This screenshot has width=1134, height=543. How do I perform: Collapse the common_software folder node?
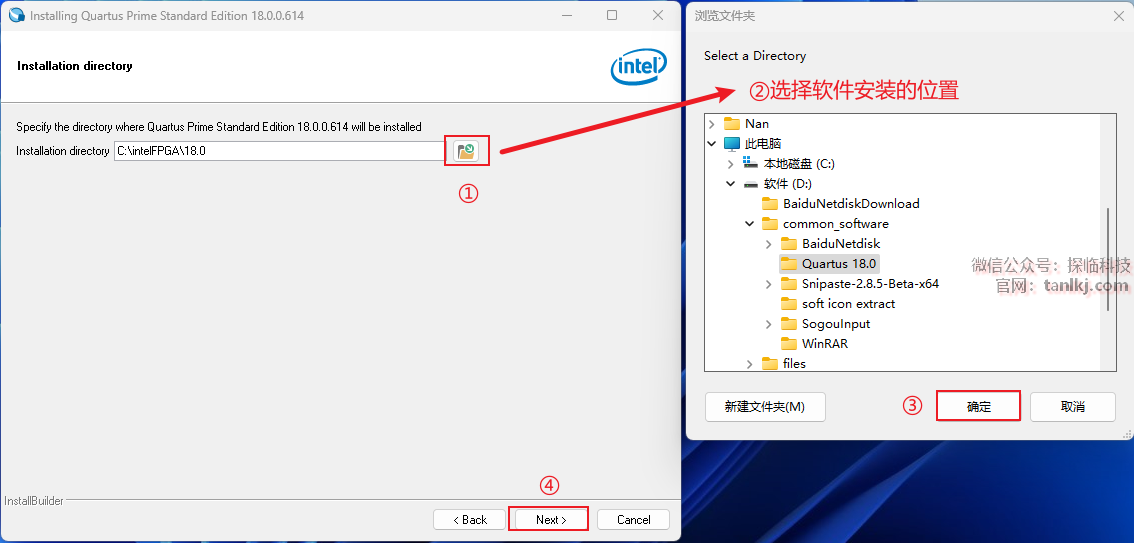tap(750, 224)
